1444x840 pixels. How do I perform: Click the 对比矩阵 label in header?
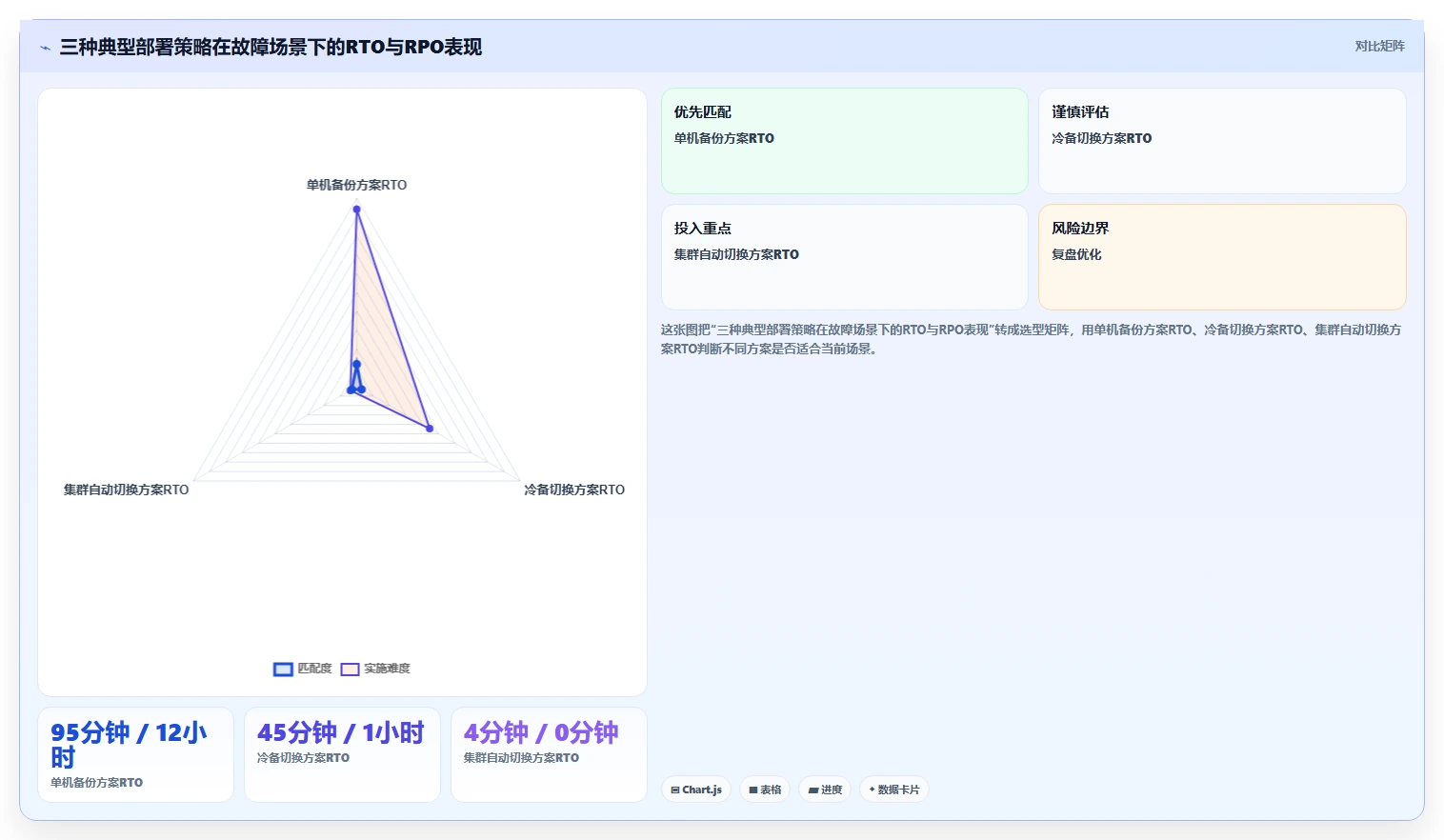(x=1379, y=46)
